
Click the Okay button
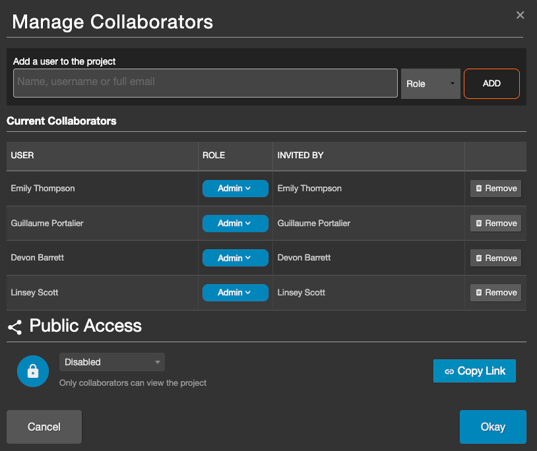(x=493, y=427)
